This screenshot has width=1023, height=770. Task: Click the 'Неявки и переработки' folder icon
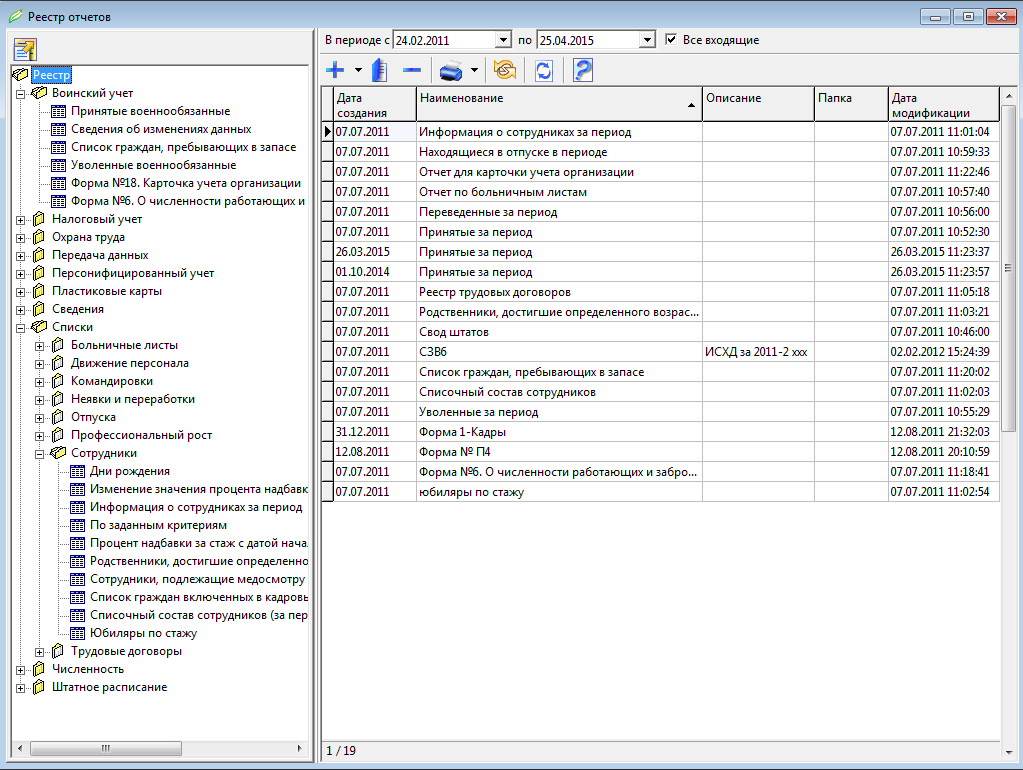pos(58,399)
